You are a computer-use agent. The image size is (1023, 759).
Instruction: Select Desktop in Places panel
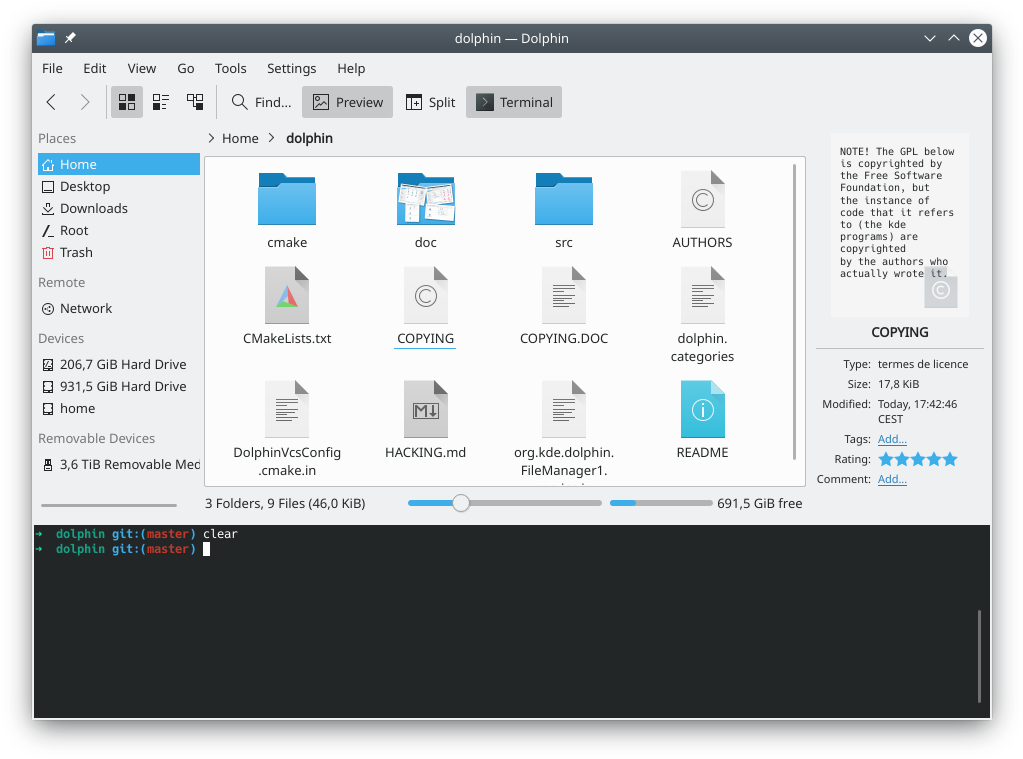[119, 187]
